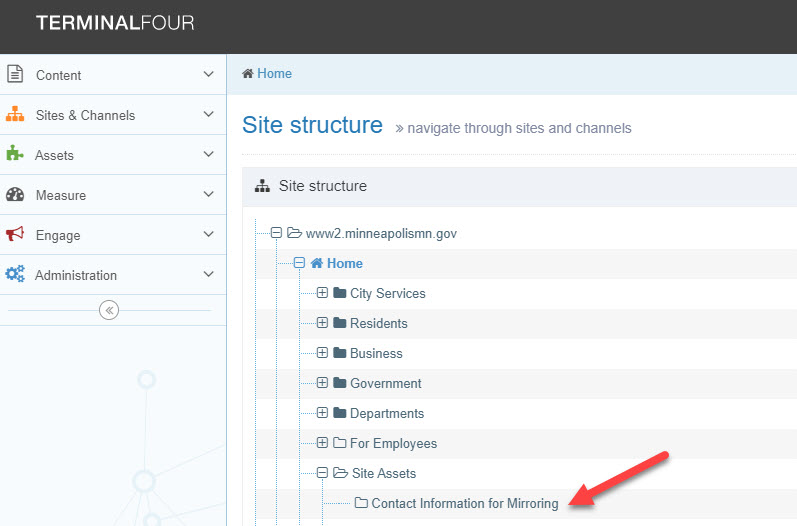Click the Site Assets open folder icon
This screenshot has width=797, height=526.
click(x=341, y=473)
